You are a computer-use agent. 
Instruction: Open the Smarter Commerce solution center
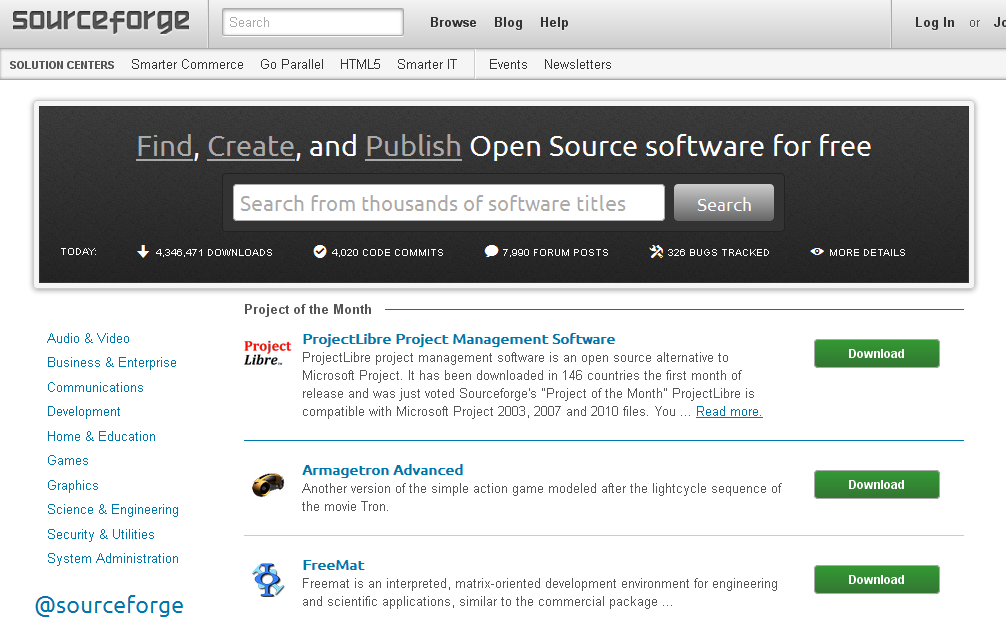(187, 64)
